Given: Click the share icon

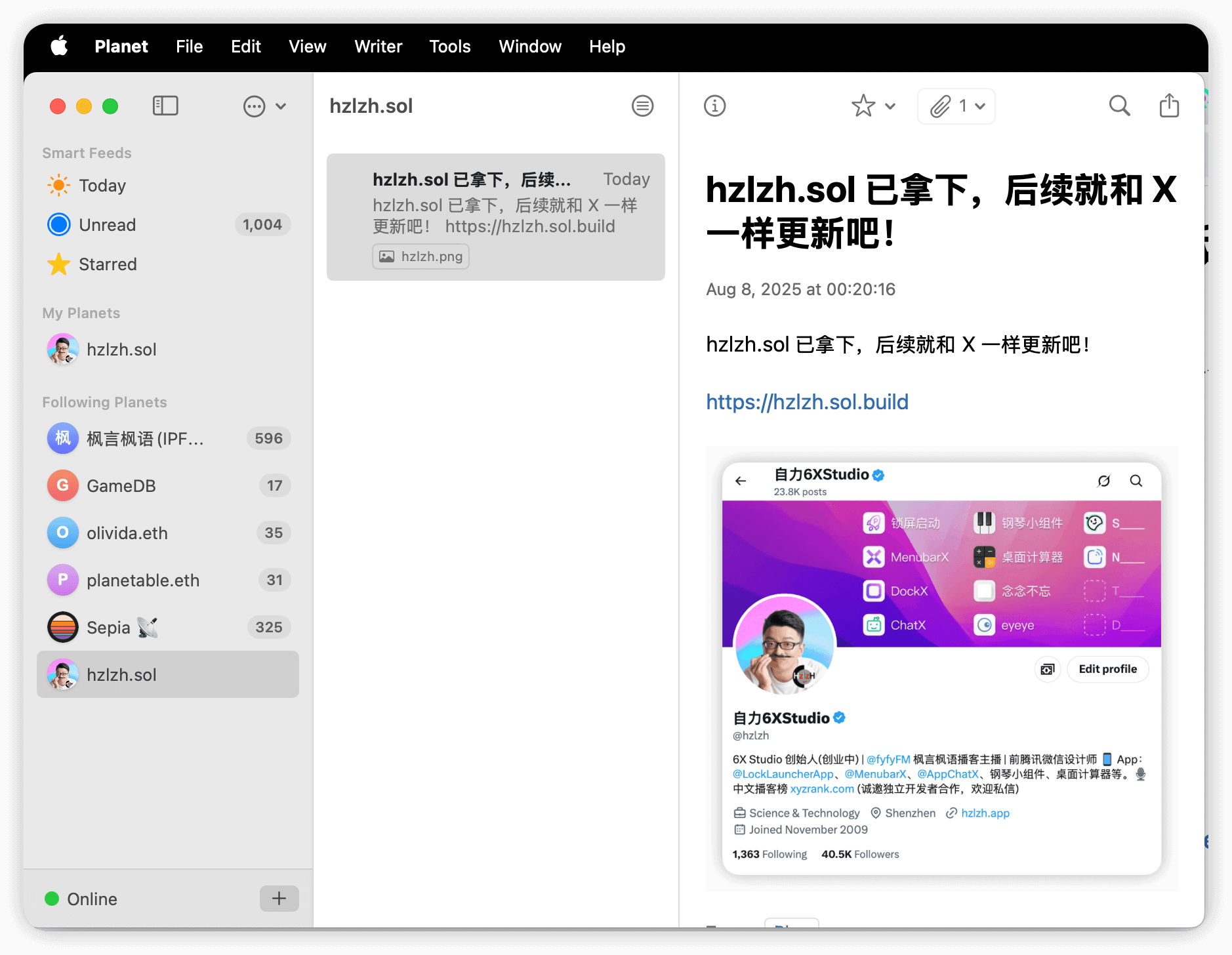Looking at the screenshot, I should (1169, 105).
